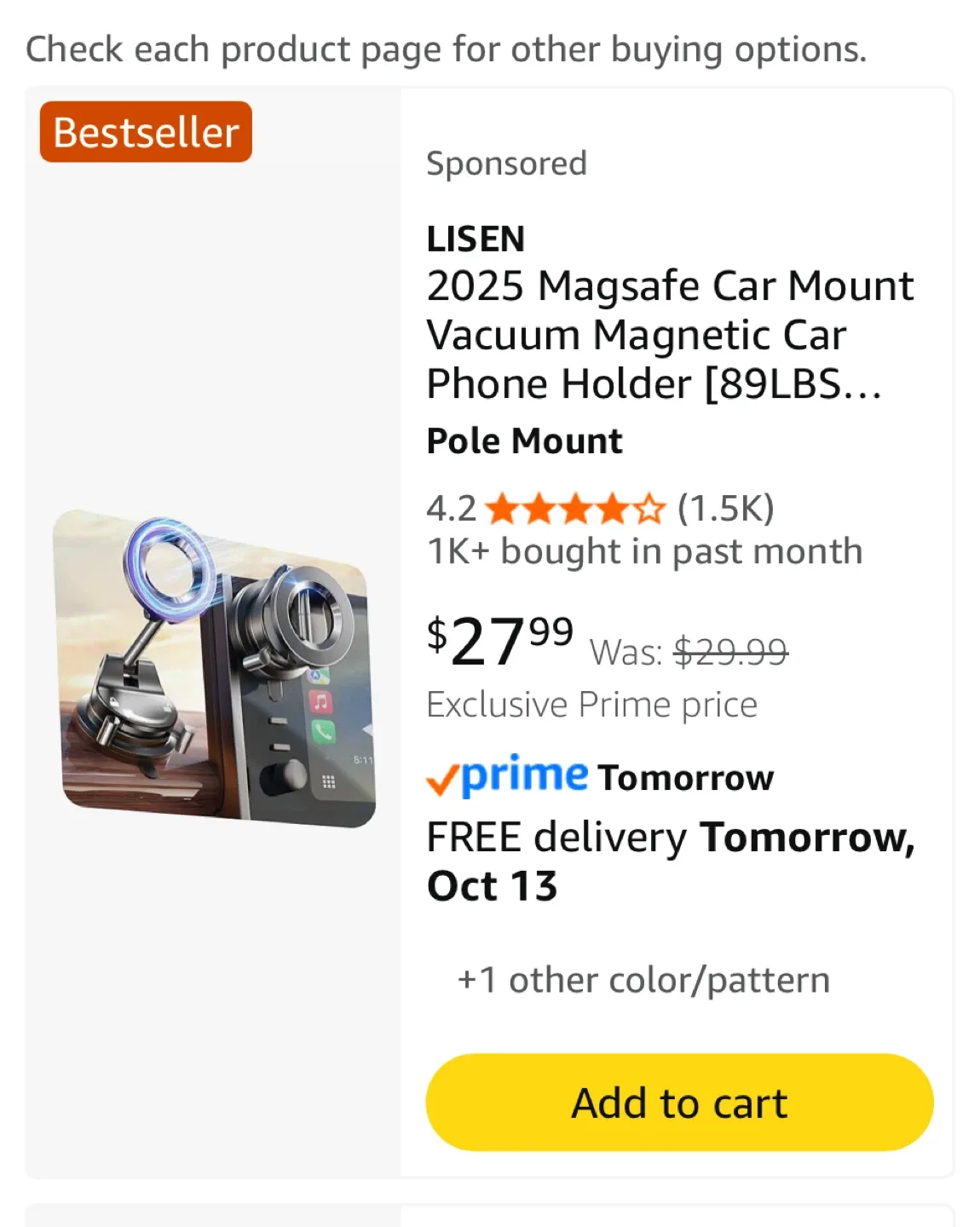The height and width of the screenshot is (1227, 980).
Task: Tap the 1K+ bought in past month text
Action: (644, 551)
